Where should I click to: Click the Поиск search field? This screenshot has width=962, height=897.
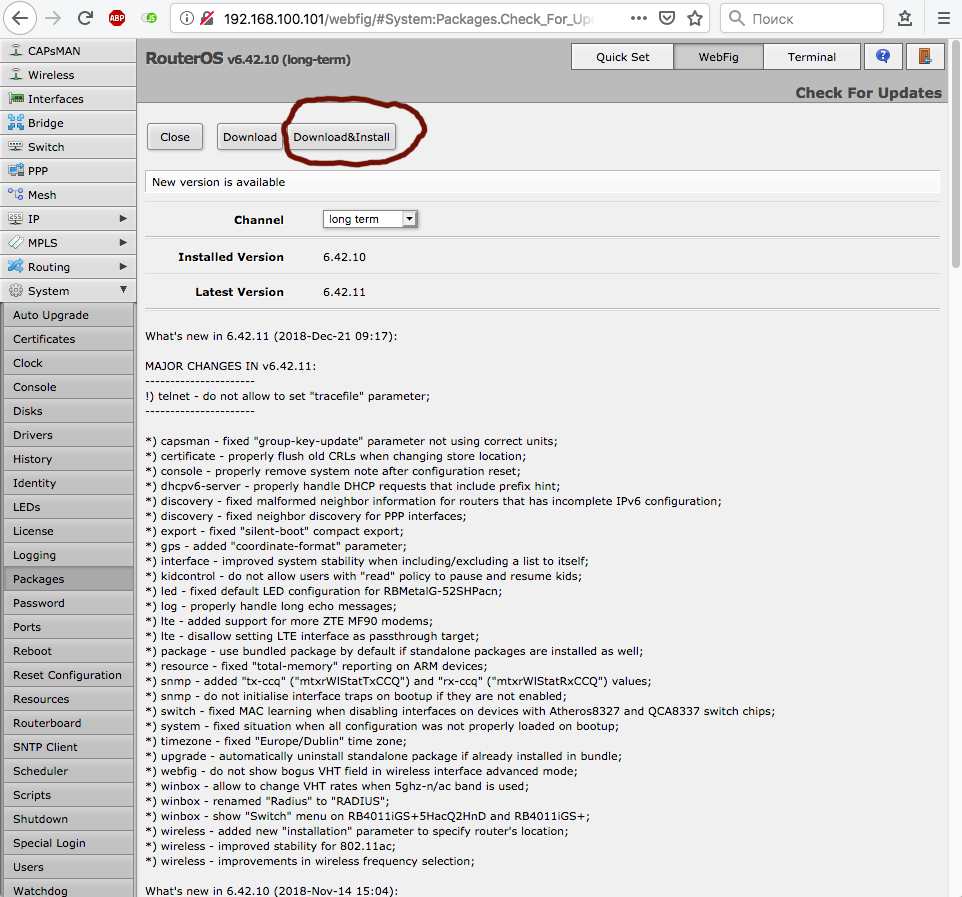(x=803, y=18)
